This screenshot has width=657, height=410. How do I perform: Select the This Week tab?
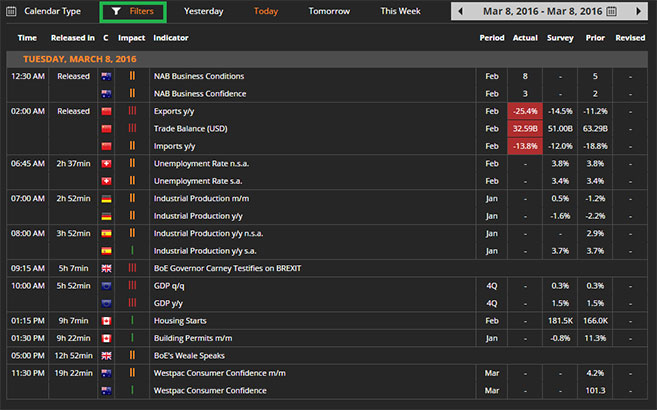(402, 11)
